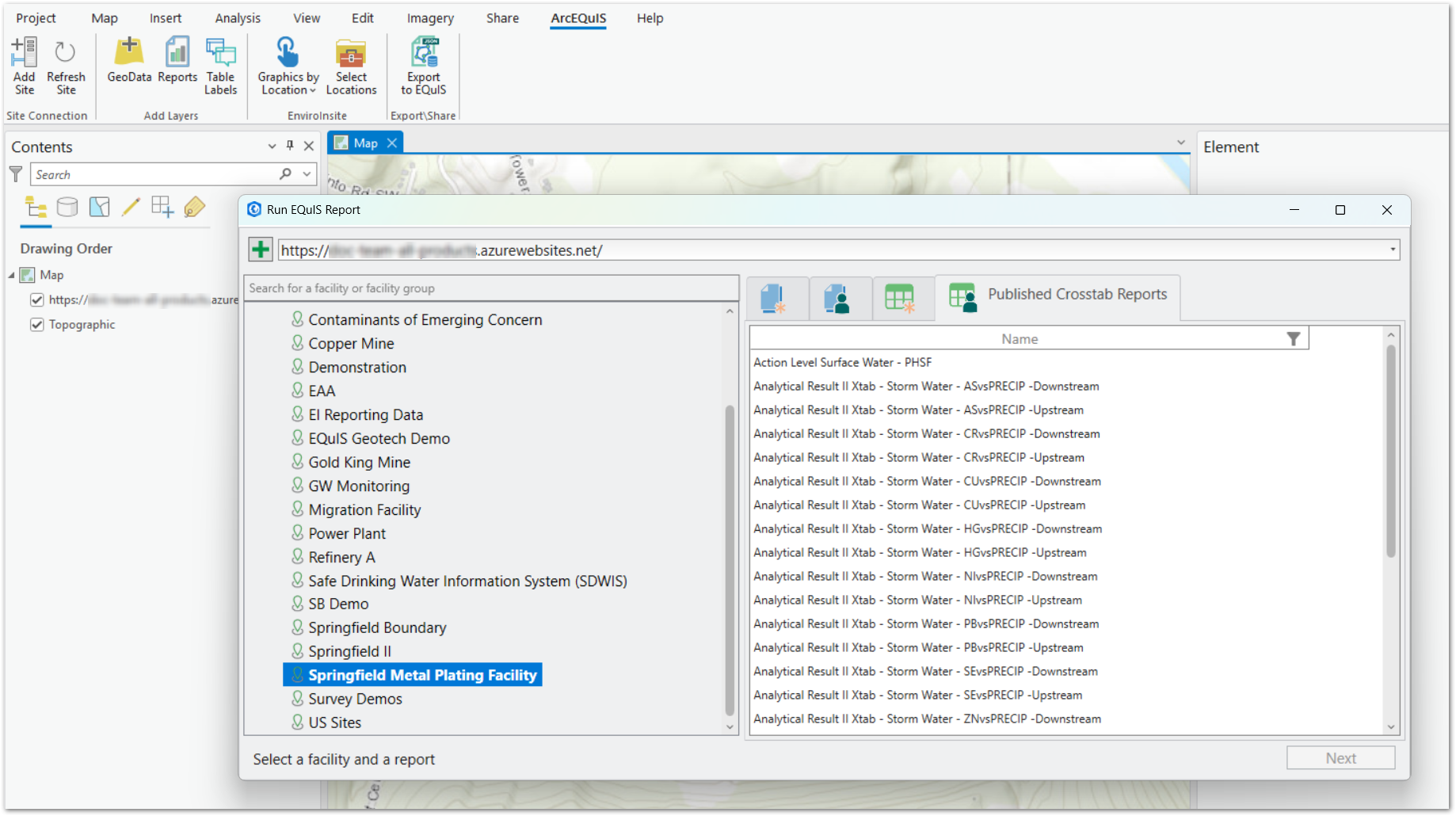The width and height of the screenshot is (1456, 816).
Task: Select the ArcEQuIS ribbon tab
Action: [x=578, y=18]
